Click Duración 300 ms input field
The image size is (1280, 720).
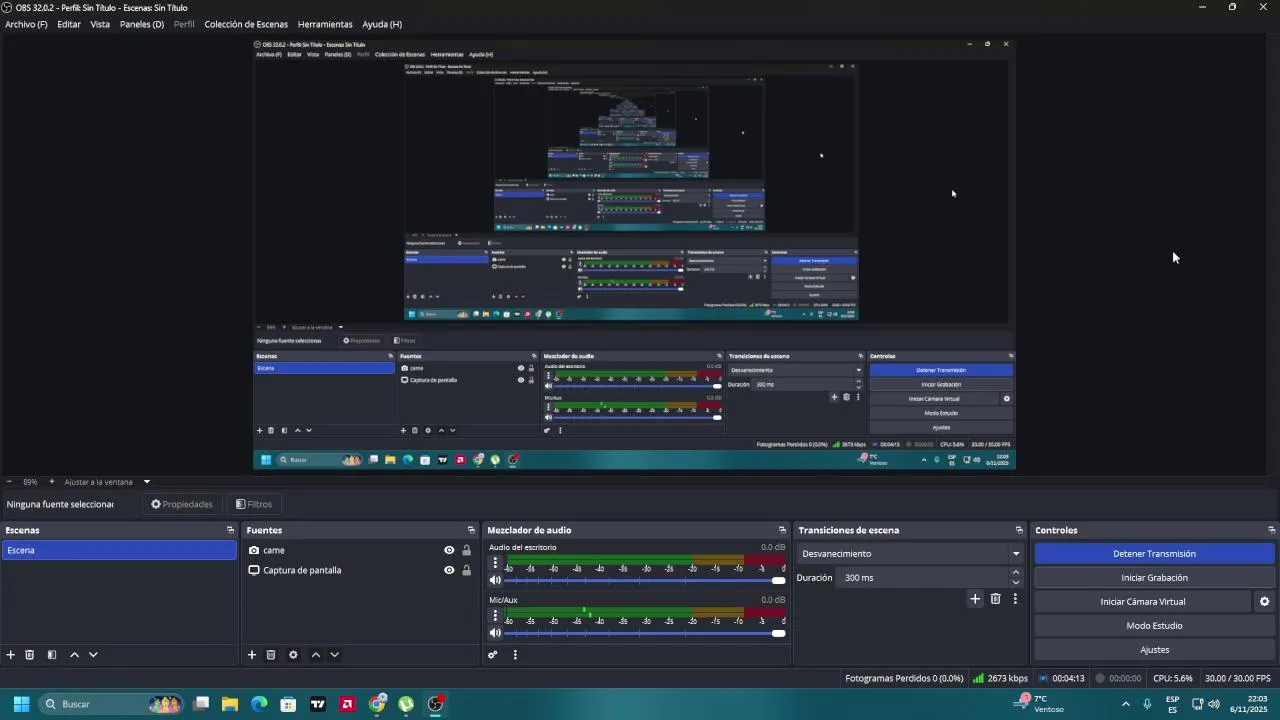(922, 578)
